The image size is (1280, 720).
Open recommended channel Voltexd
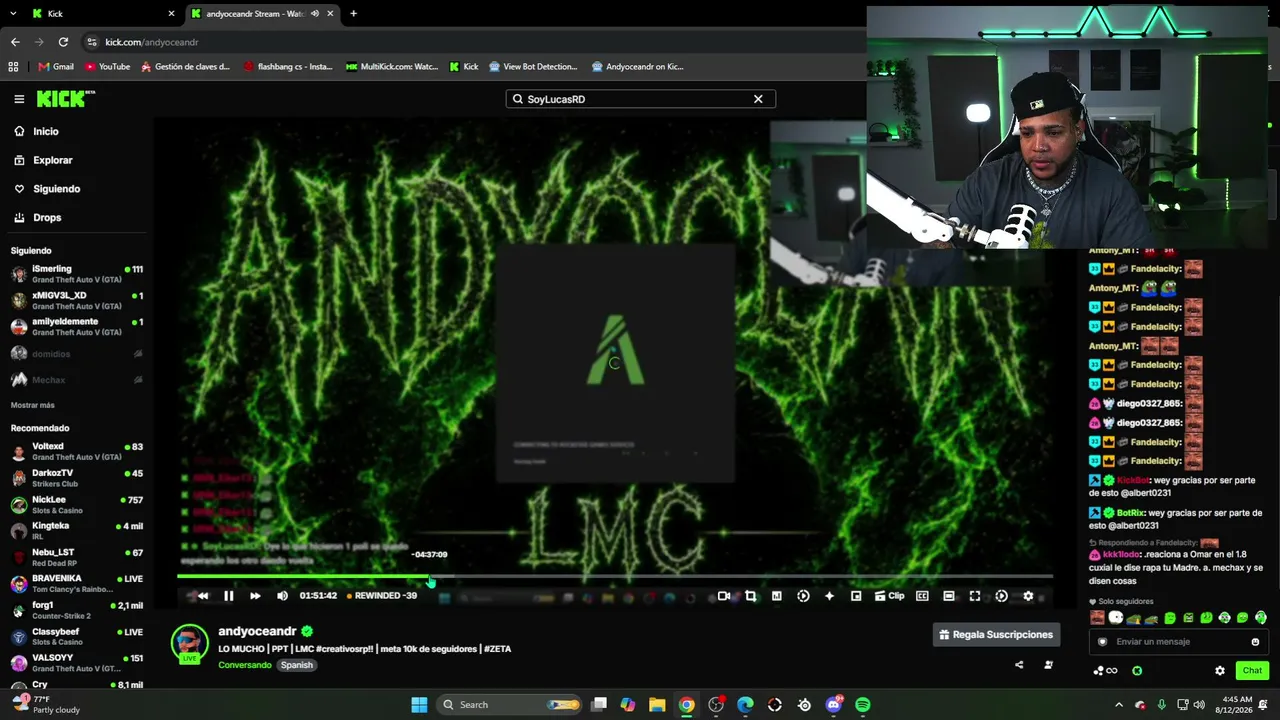pos(77,452)
